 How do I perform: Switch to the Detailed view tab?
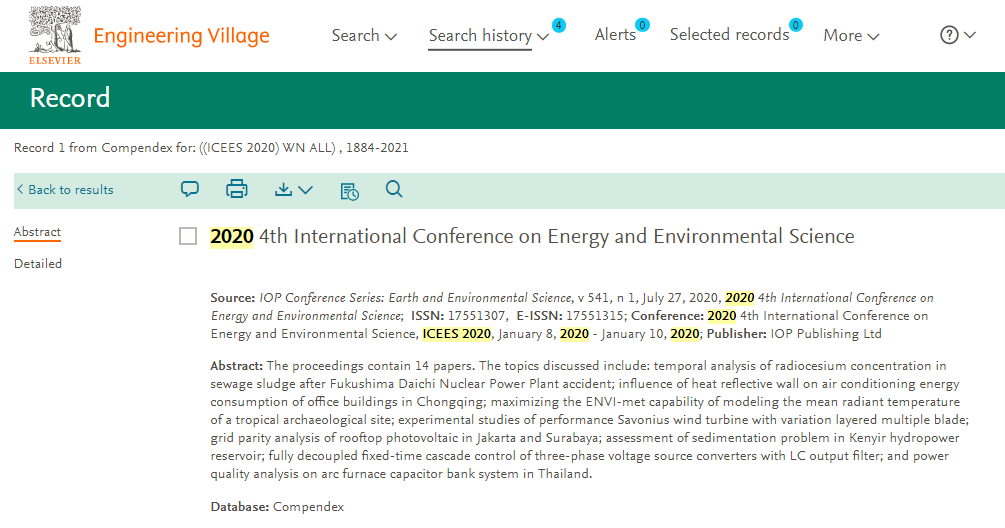(38, 264)
